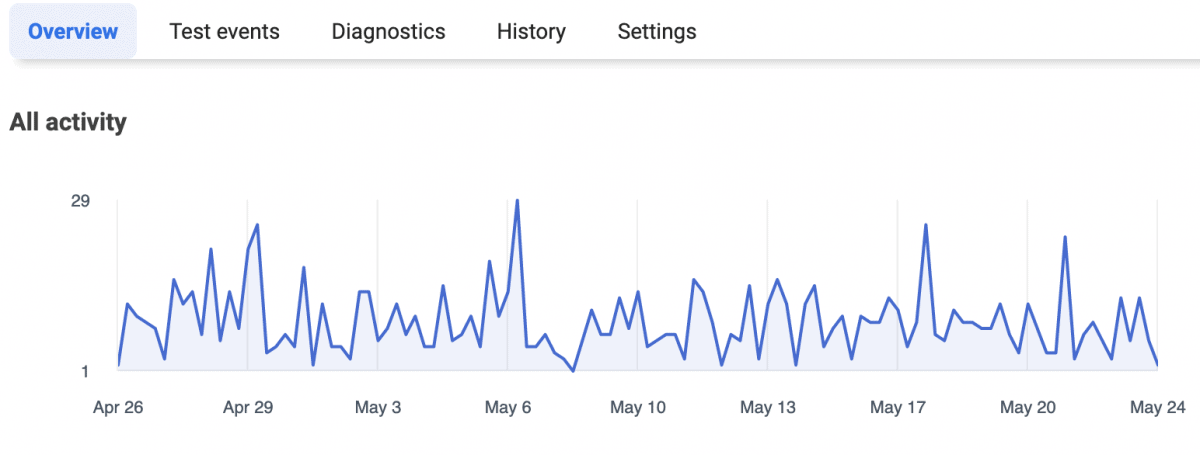
Task: Click the tall spike just after May 17
Action: coord(926,225)
